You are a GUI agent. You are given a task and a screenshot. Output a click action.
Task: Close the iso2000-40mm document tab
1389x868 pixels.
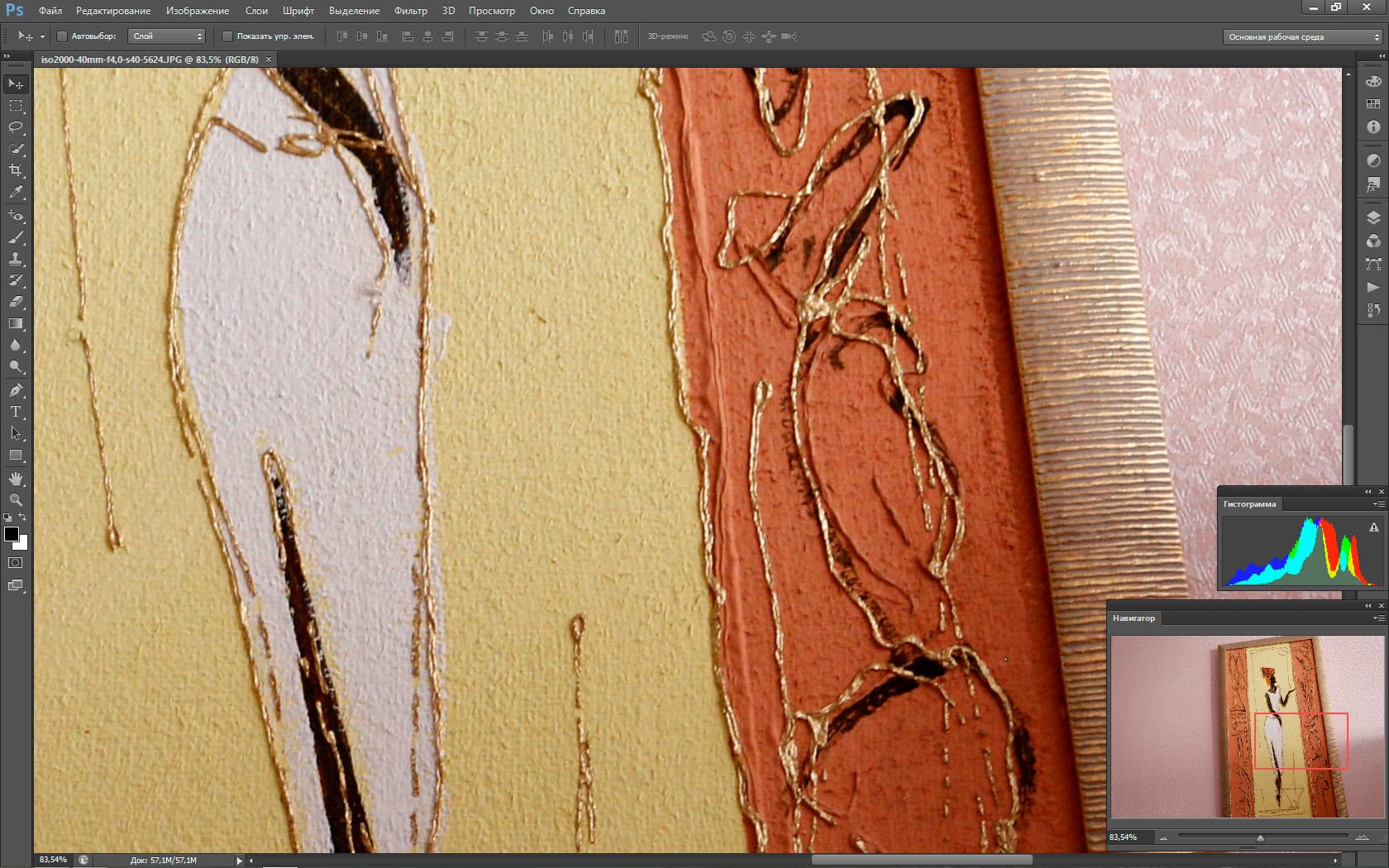269,60
